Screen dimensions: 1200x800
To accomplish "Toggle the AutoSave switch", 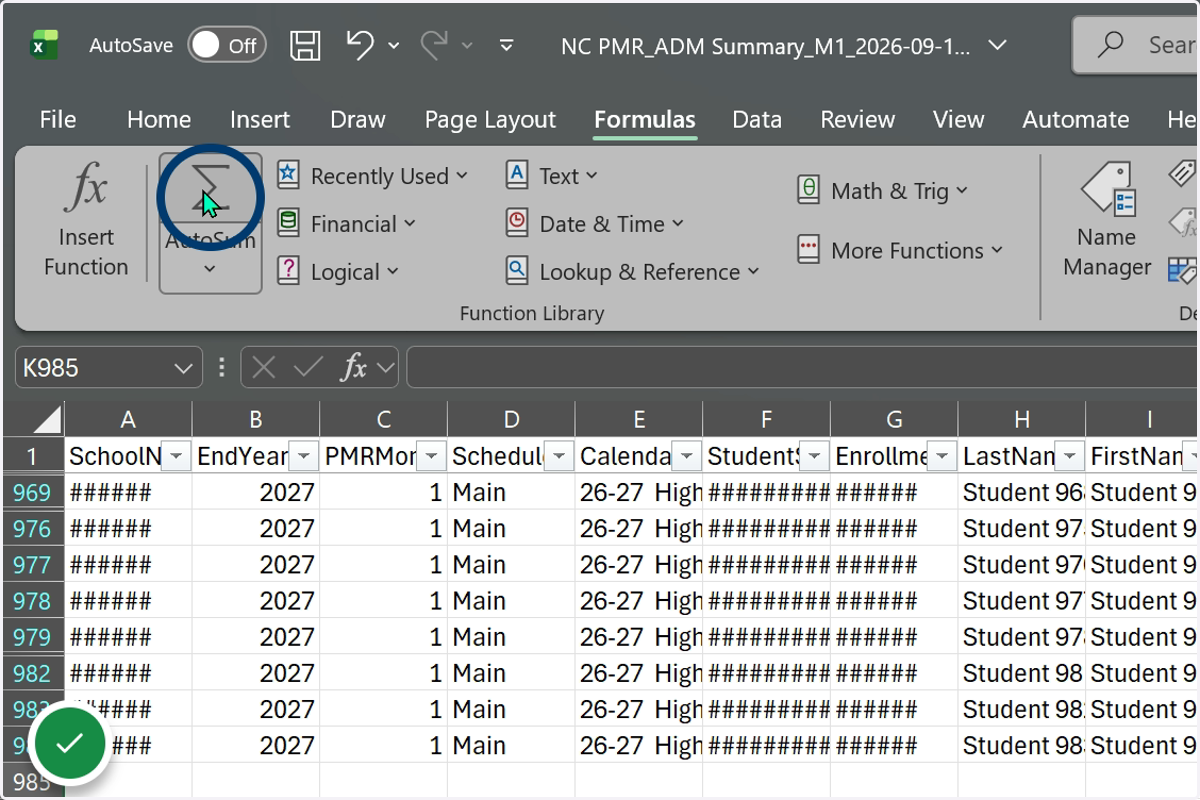I will click(227, 45).
